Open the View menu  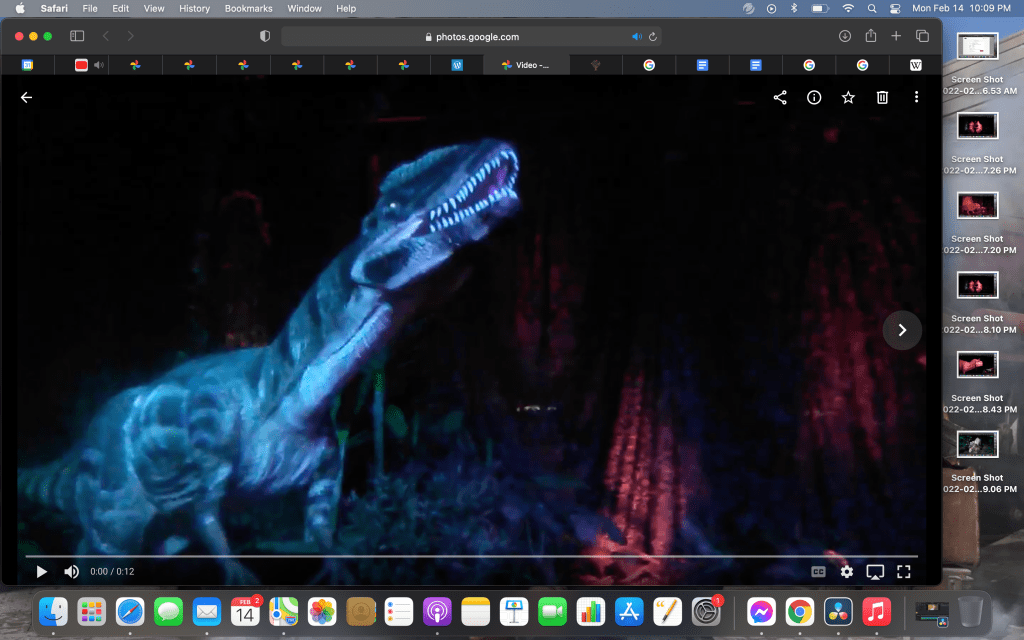point(154,8)
